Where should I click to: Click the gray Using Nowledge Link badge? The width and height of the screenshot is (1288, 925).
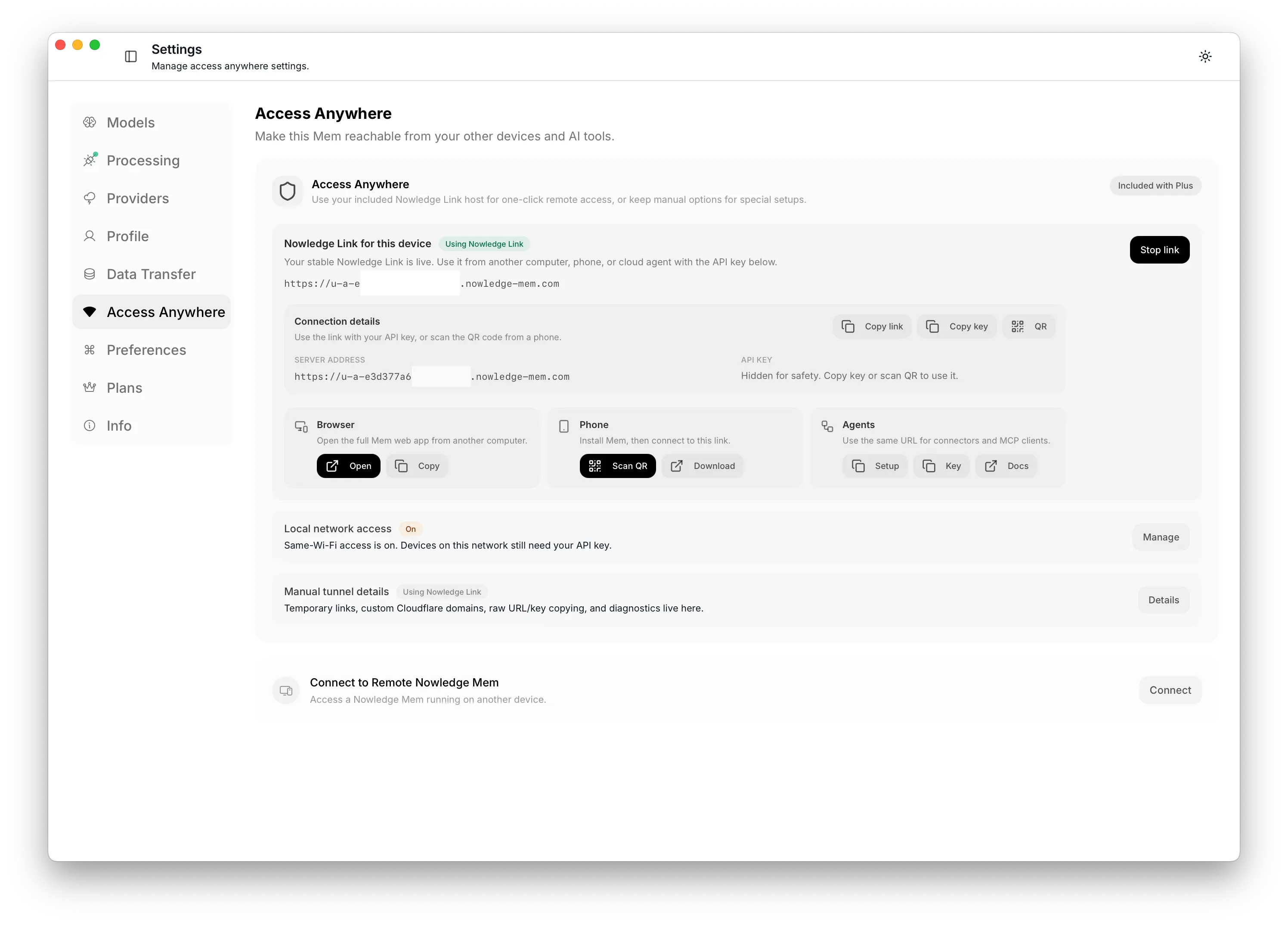click(442, 592)
